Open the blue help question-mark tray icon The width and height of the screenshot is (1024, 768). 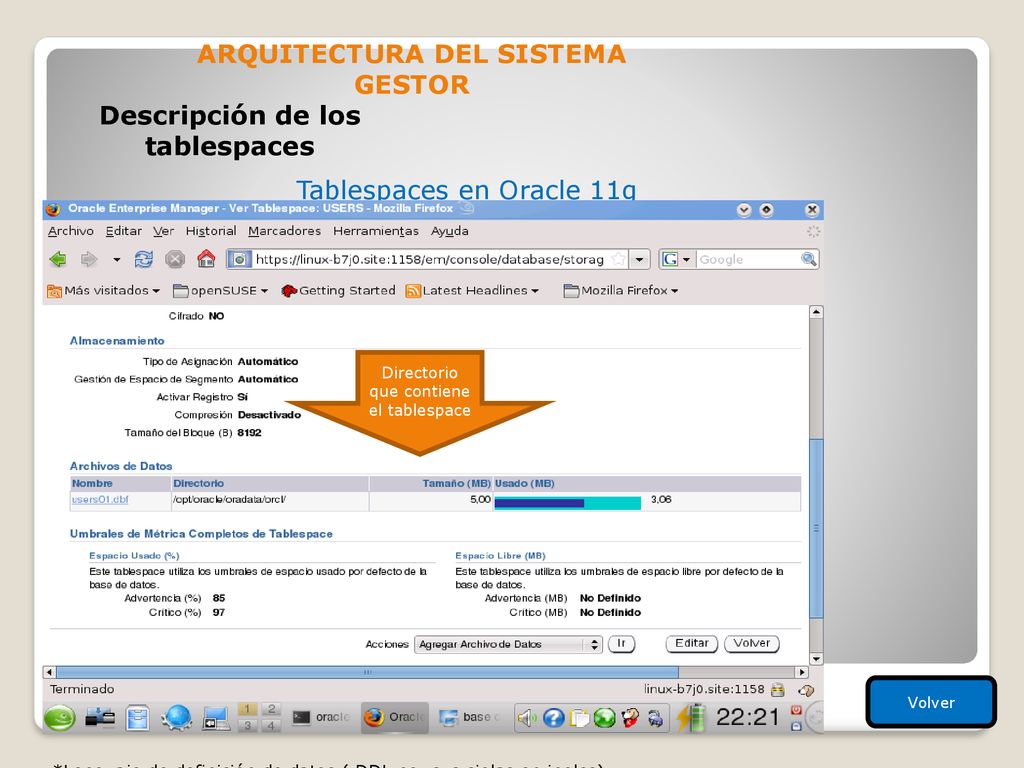click(553, 718)
